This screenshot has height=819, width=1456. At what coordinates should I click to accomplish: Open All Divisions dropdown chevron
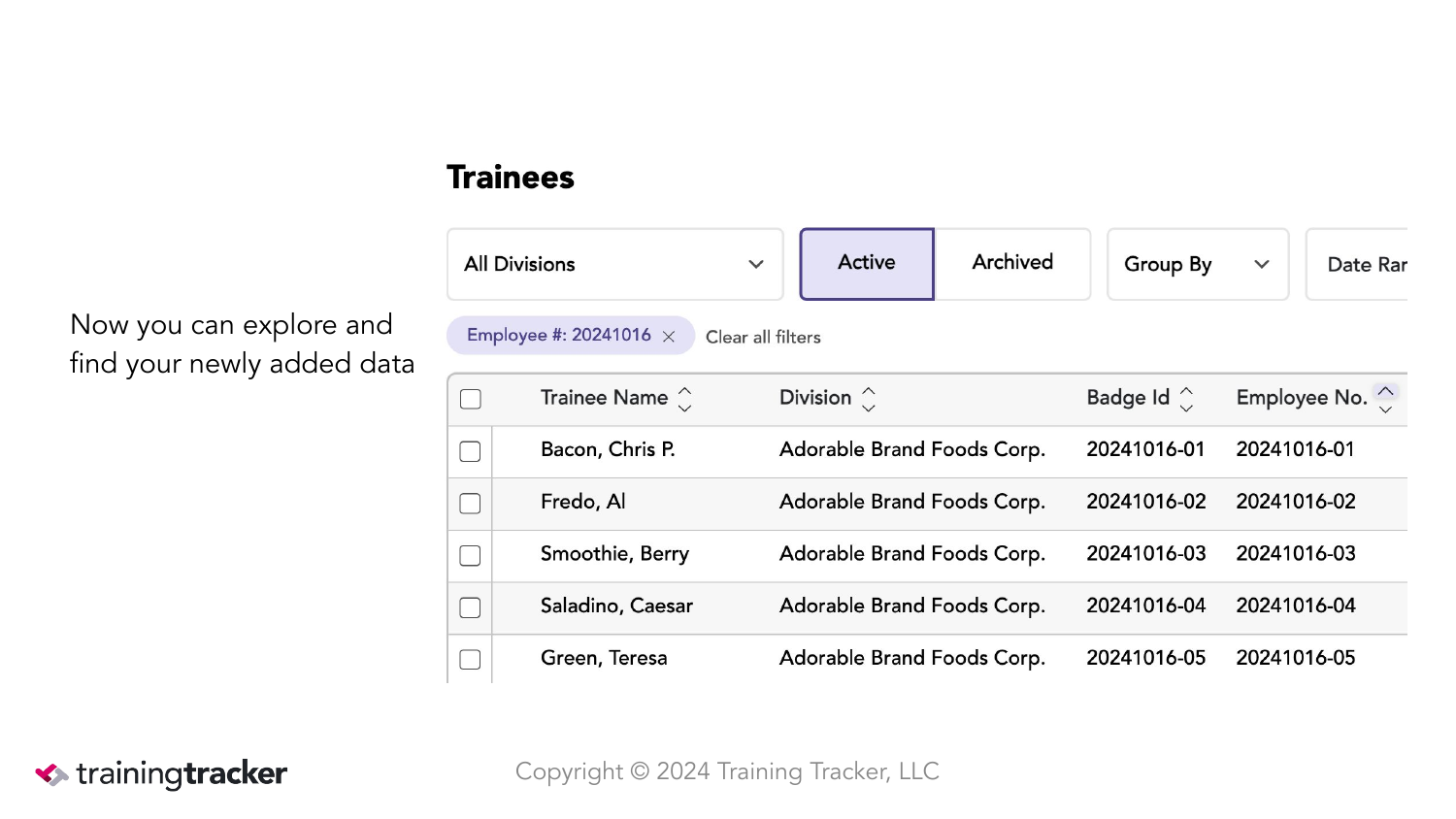click(x=756, y=264)
